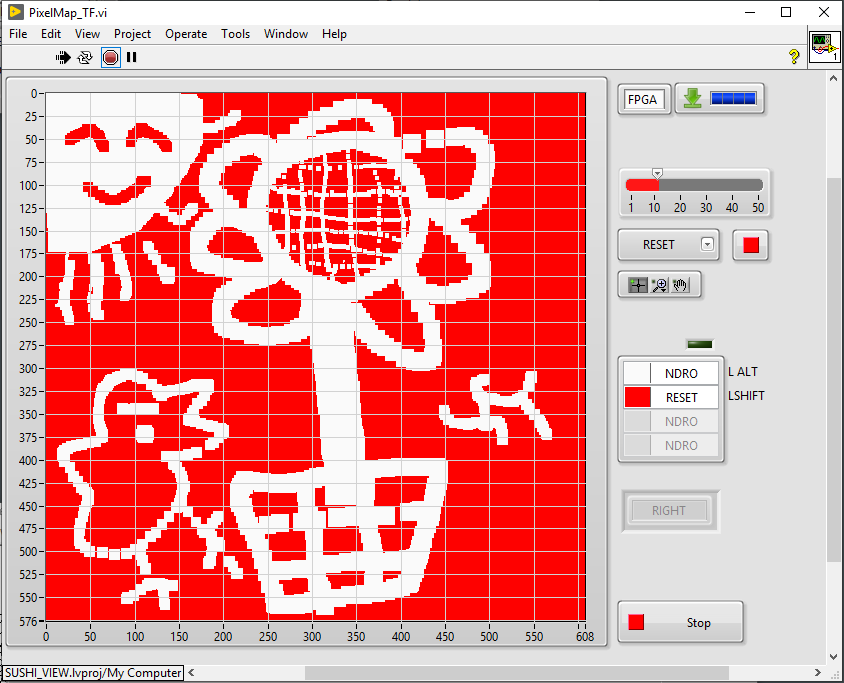Click the LabVIEW icon in title bar

pos(16,12)
